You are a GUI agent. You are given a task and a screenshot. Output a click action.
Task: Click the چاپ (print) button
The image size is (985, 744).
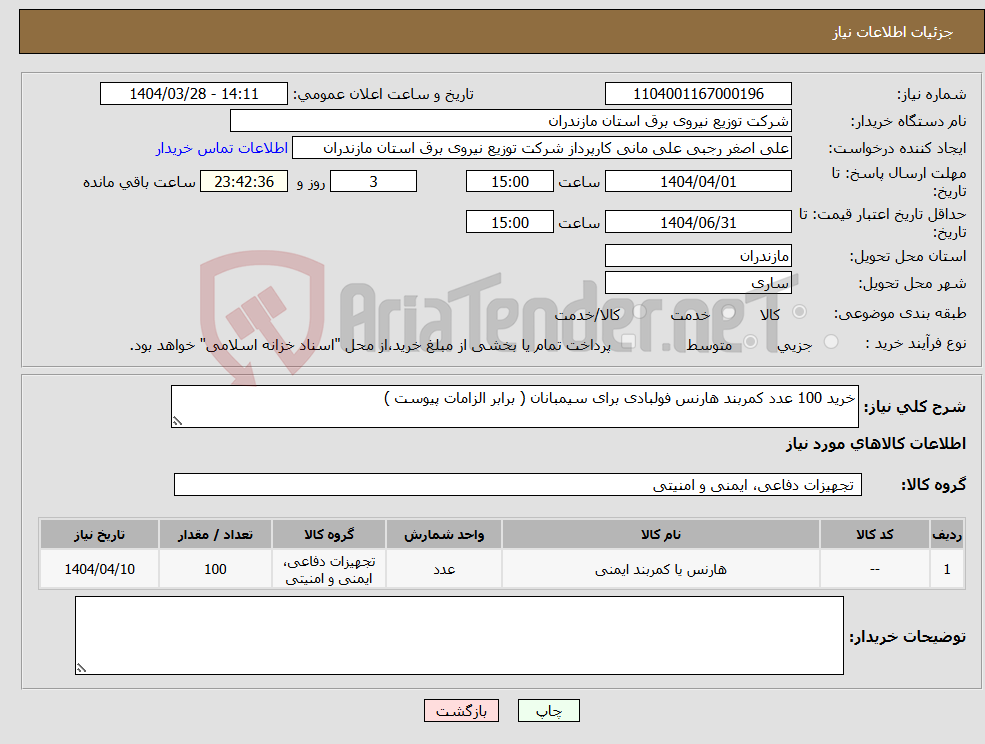pos(548,711)
